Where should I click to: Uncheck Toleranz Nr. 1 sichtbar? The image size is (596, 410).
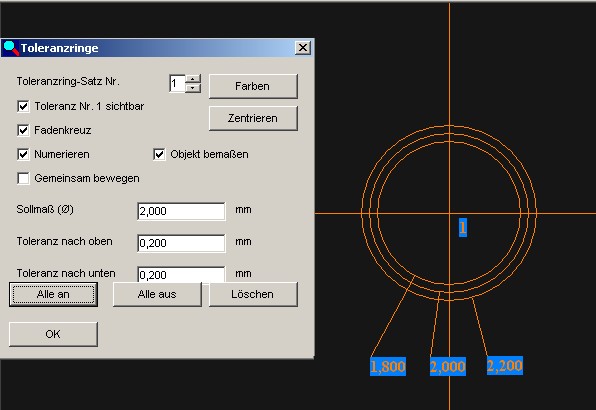pos(23,106)
